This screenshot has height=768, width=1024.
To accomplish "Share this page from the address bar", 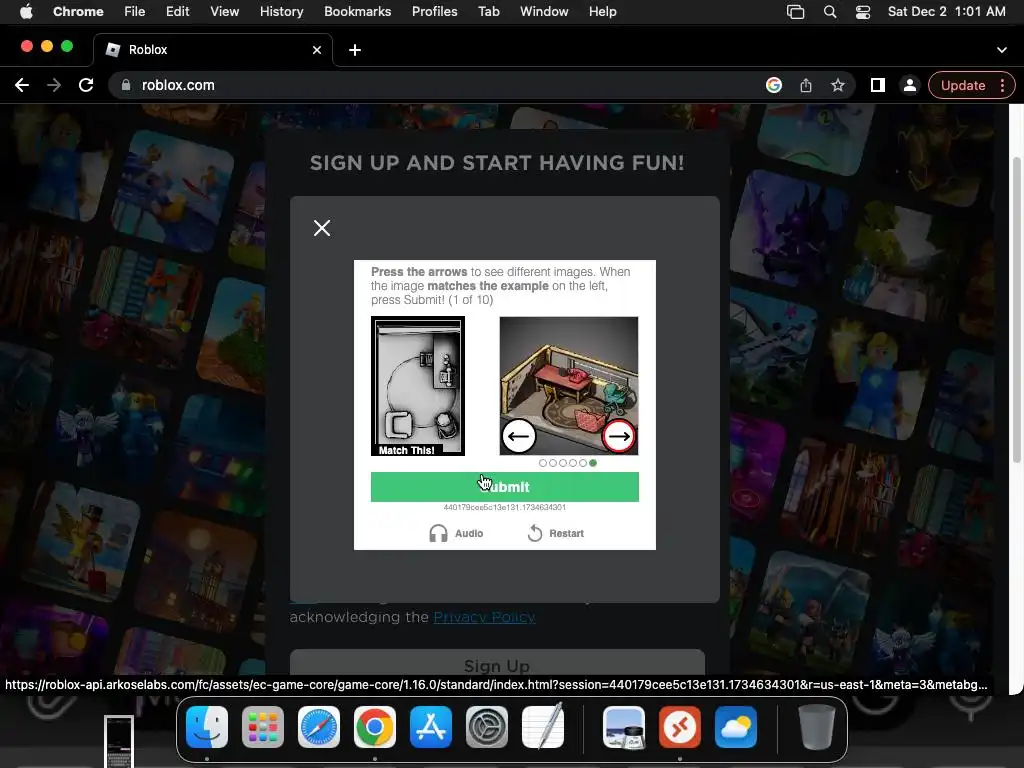I will pos(806,85).
